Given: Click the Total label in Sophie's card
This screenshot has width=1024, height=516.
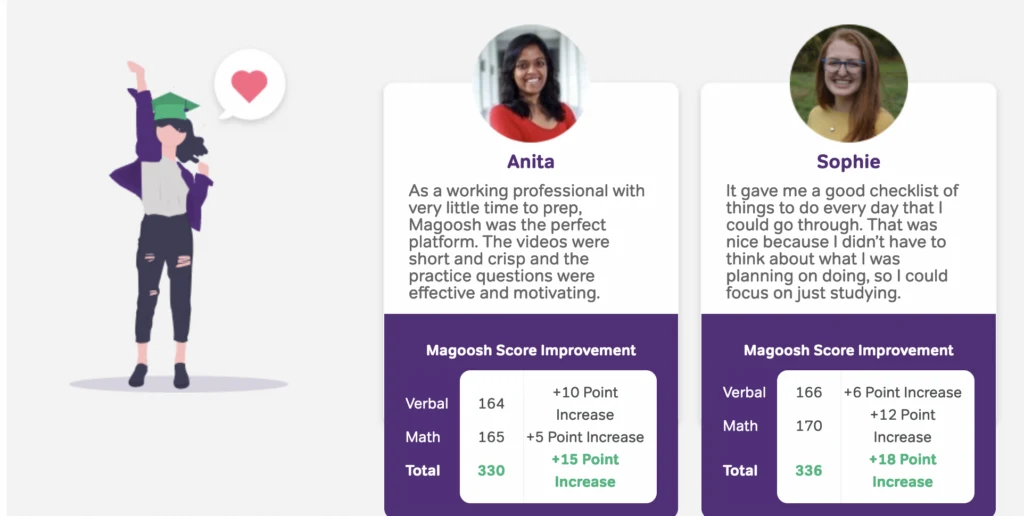Looking at the screenshot, I should pos(740,470).
